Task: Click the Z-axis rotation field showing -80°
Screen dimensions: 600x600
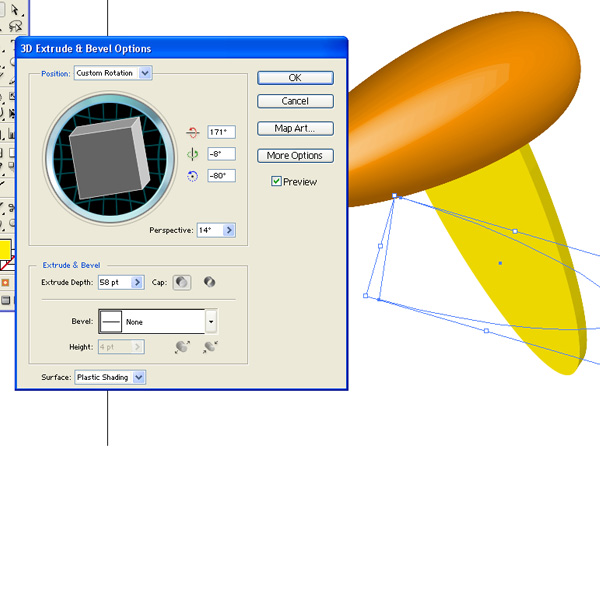Action: point(222,176)
